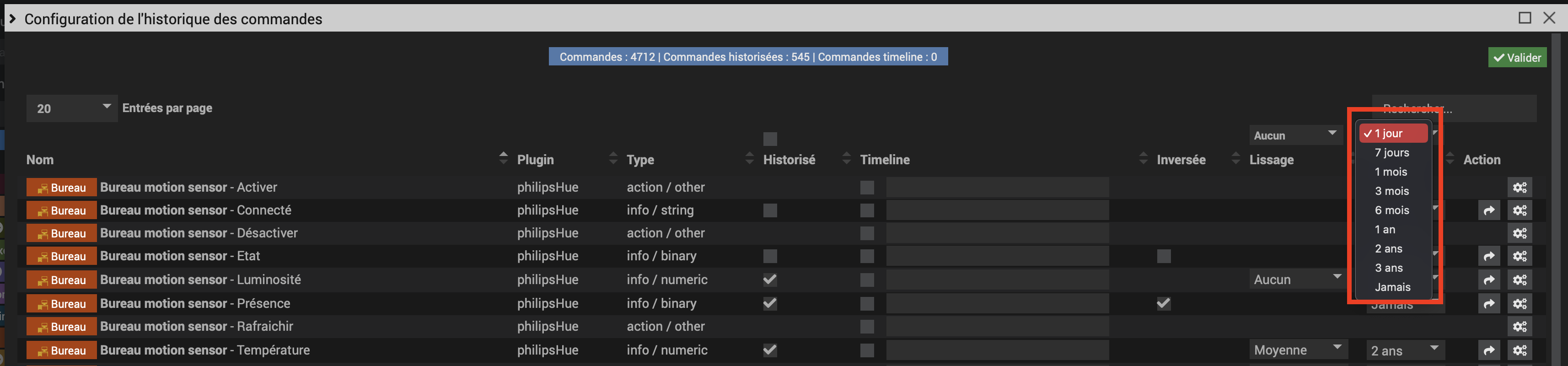
Task: Enable Timeline checkbox for Connecté row
Action: (867, 211)
